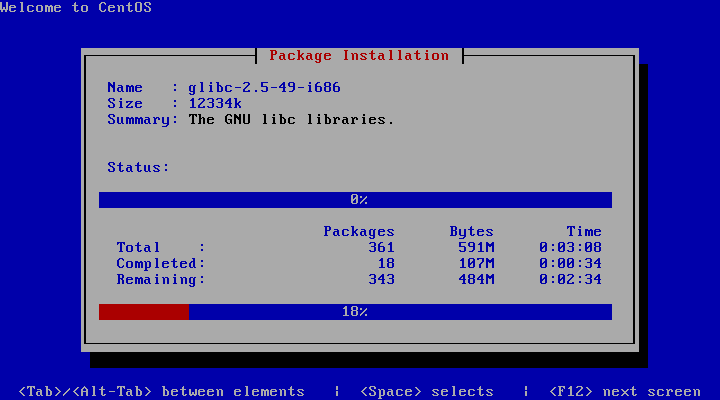Click the 0% package progress bar
The width and height of the screenshot is (720, 400).
click(355, 200)
